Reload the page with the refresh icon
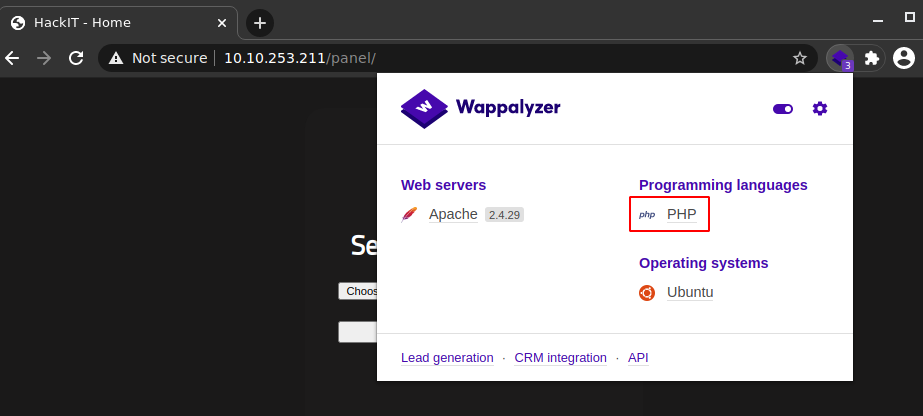The height and width of the screenshot is (416, 923). pos(76,58)
